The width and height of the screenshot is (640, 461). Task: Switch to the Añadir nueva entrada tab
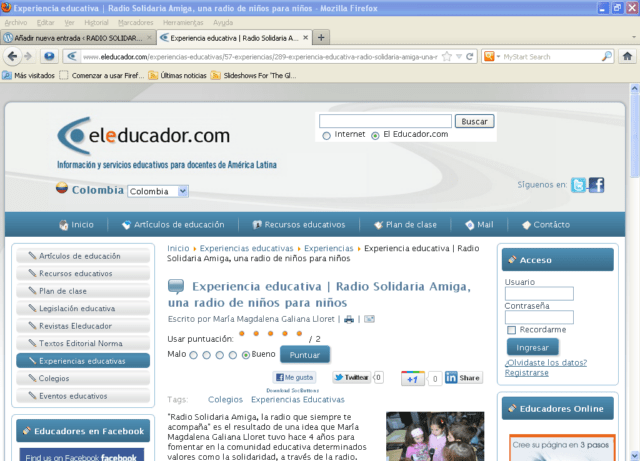pyautogui.click(x=75, y=37)
